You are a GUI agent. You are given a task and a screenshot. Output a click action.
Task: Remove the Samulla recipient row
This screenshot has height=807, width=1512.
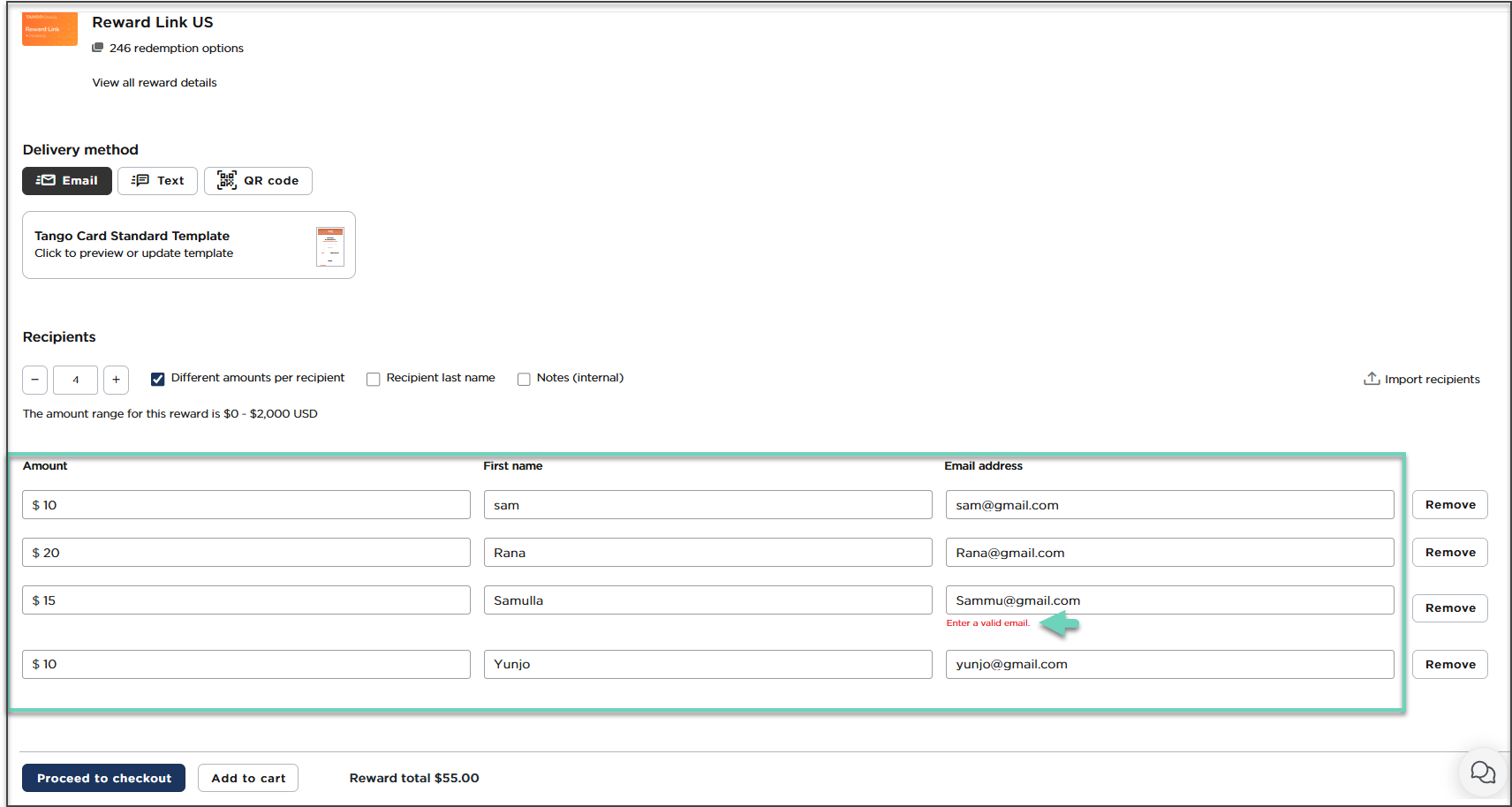click(1449, 608)
